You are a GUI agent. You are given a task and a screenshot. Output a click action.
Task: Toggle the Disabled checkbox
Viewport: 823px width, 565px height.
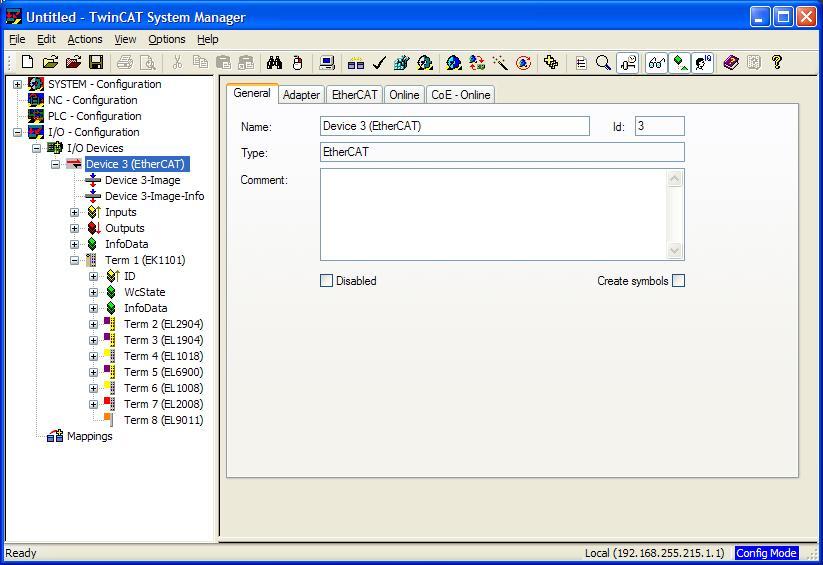326,280
